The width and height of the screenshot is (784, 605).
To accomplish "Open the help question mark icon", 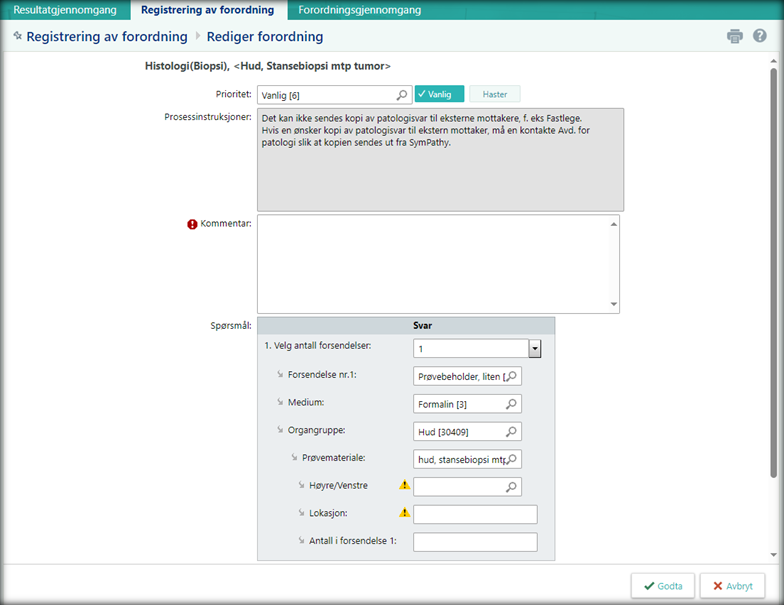I will (x=760, y=37).
